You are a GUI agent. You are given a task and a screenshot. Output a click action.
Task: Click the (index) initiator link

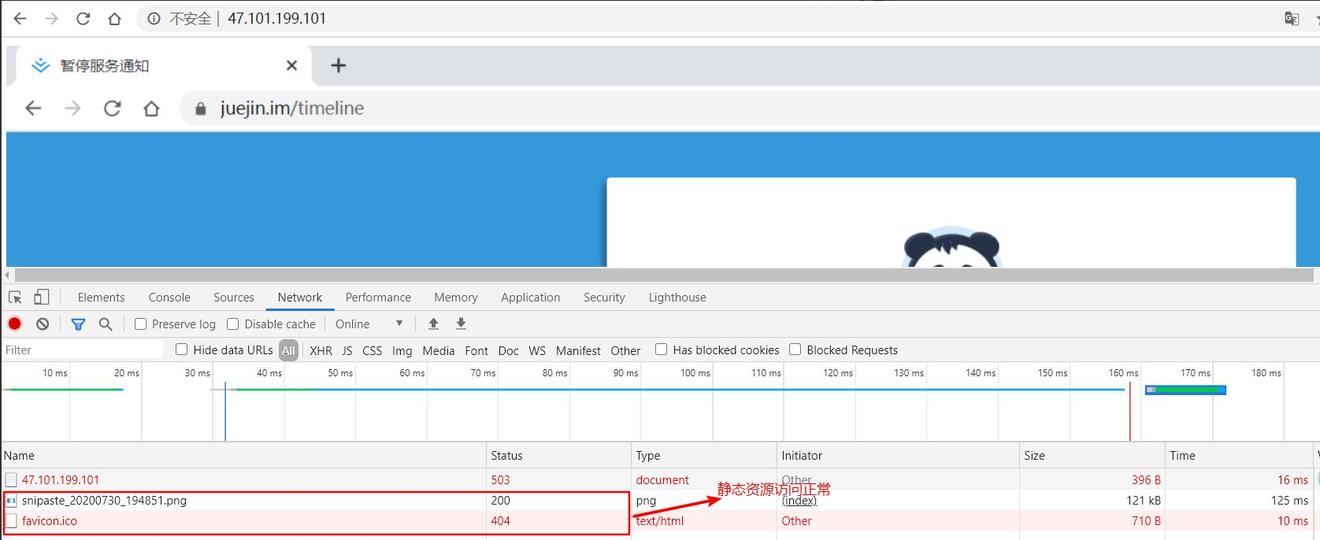[799, 500]
